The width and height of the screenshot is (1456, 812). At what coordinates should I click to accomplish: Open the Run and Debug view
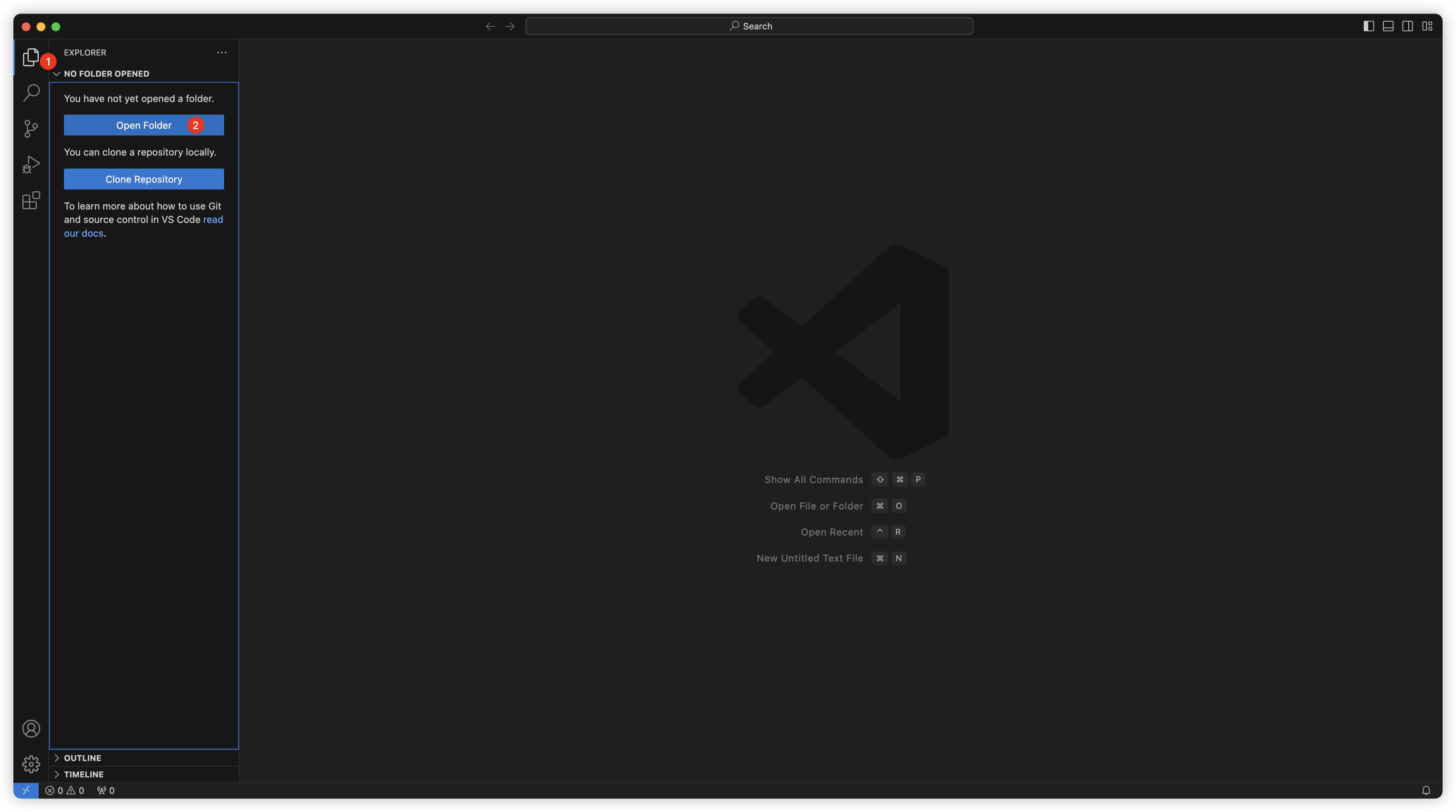click(x=31, y=164)
